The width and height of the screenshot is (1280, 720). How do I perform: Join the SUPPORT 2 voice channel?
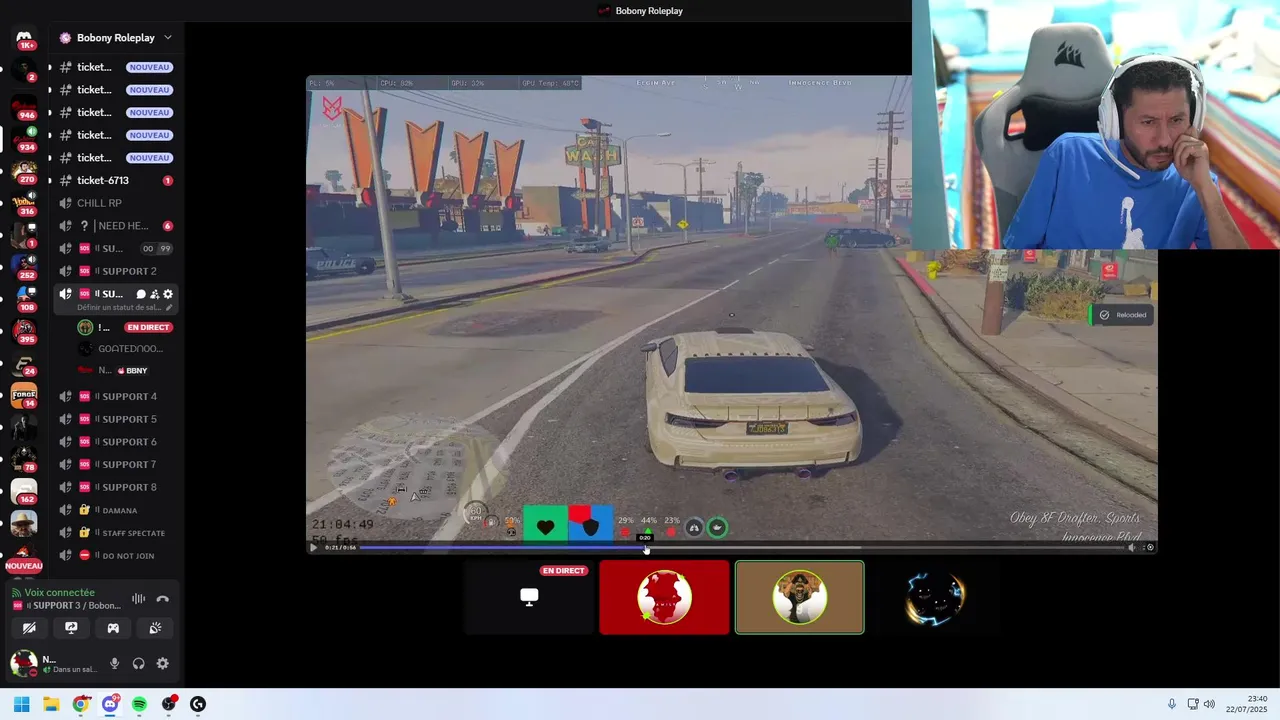pyautogui.click(x=117, y=271)
